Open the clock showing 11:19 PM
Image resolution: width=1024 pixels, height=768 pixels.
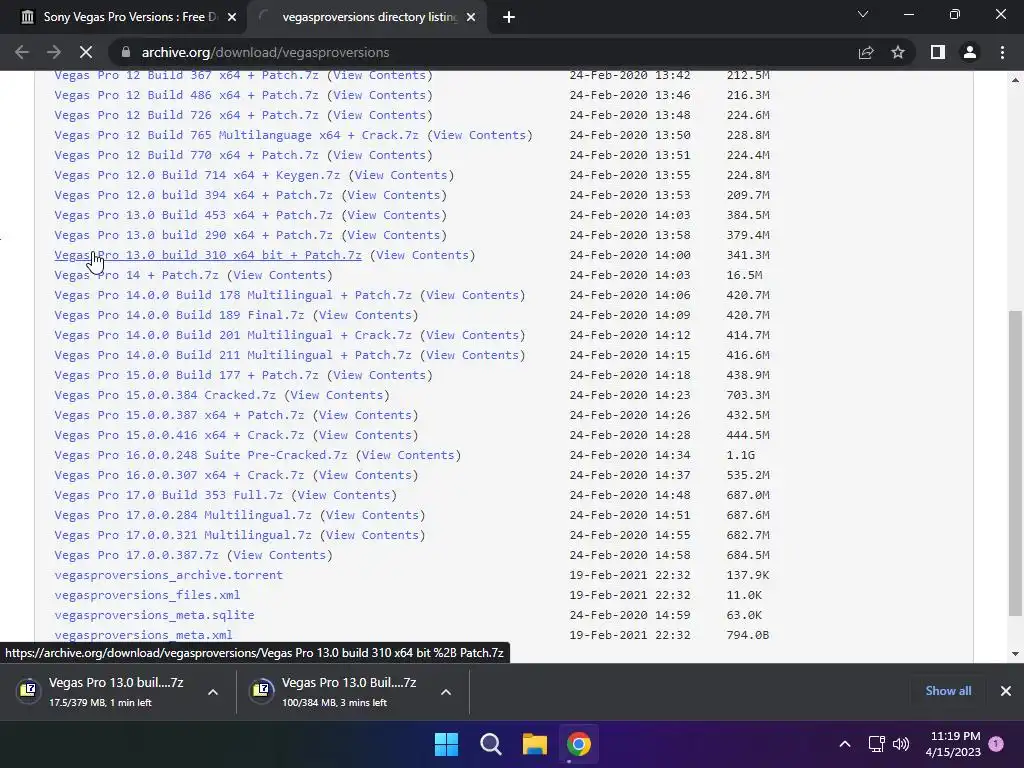(953, 744)
